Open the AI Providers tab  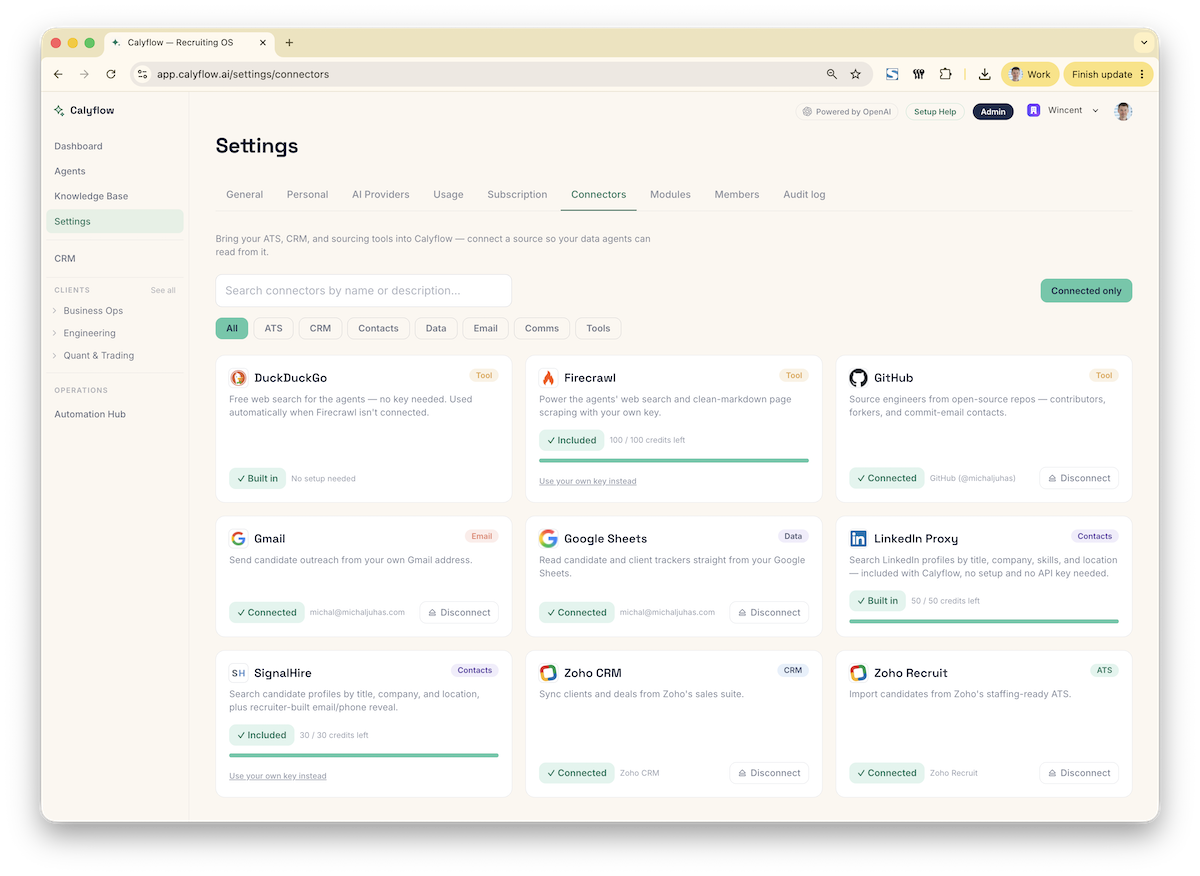(x=381, y=195)
